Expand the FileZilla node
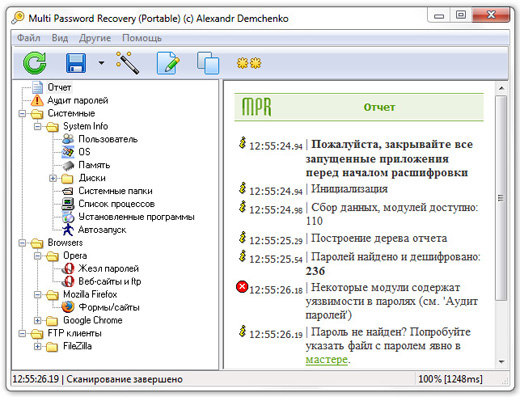 click(38, 346)
